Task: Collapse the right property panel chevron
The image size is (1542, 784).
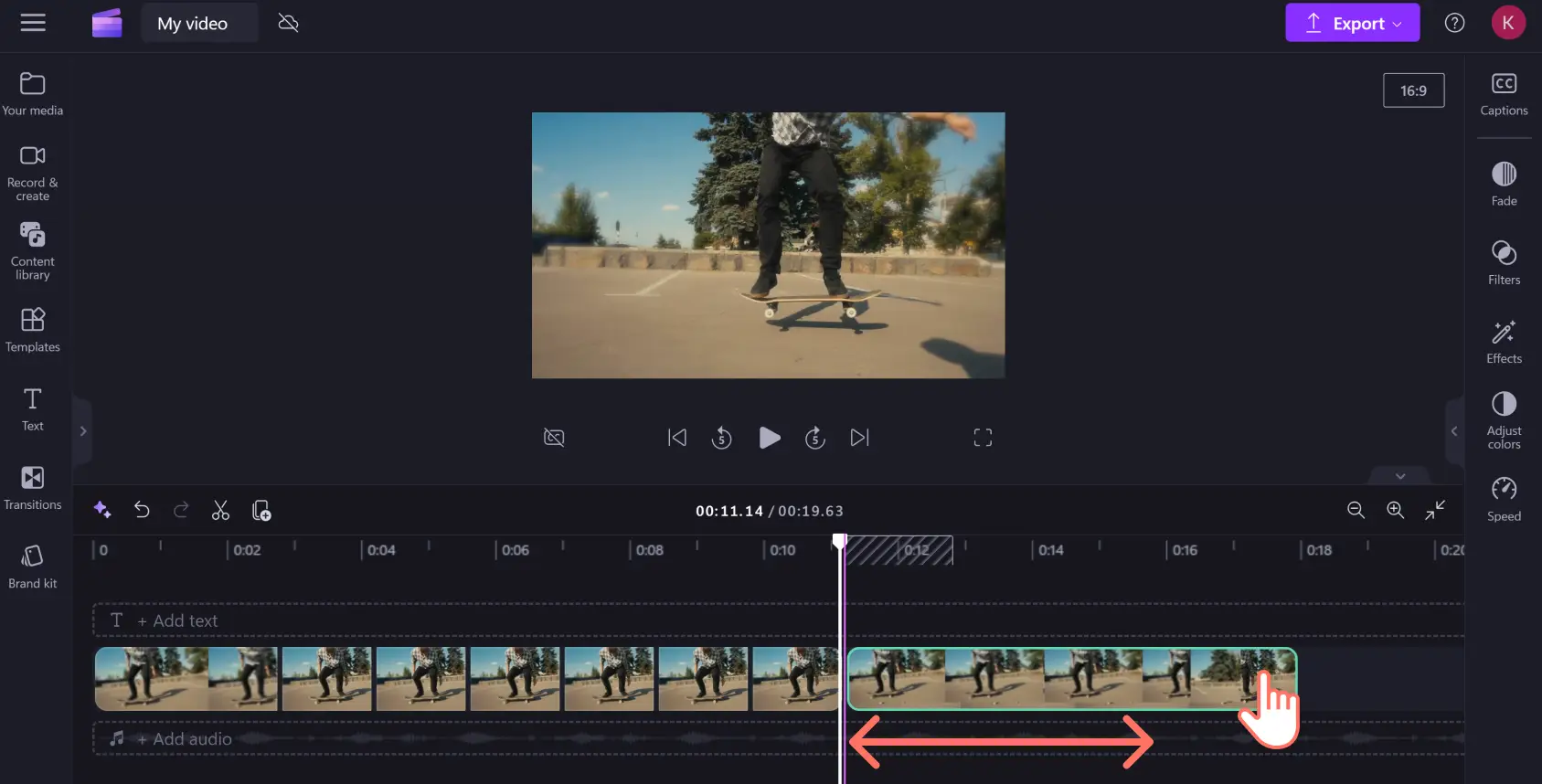Action: [1453, 430]
